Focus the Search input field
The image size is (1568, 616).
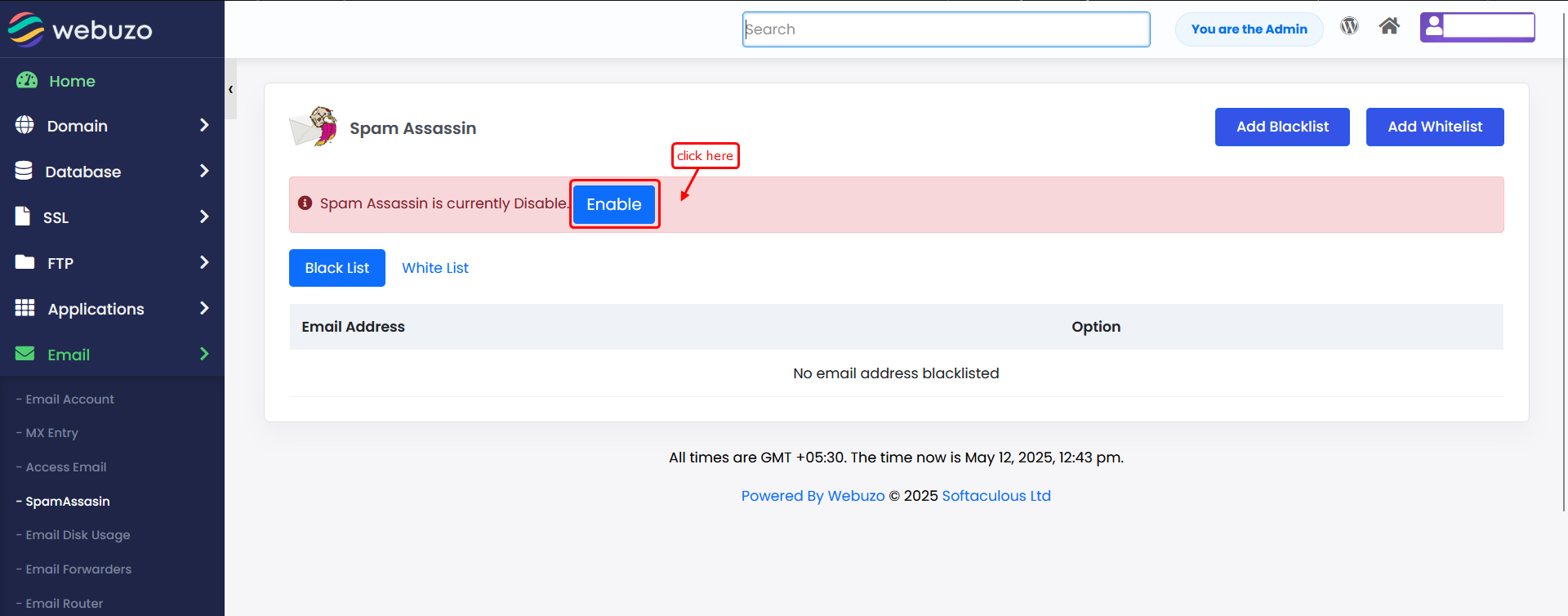coord(947,29)
